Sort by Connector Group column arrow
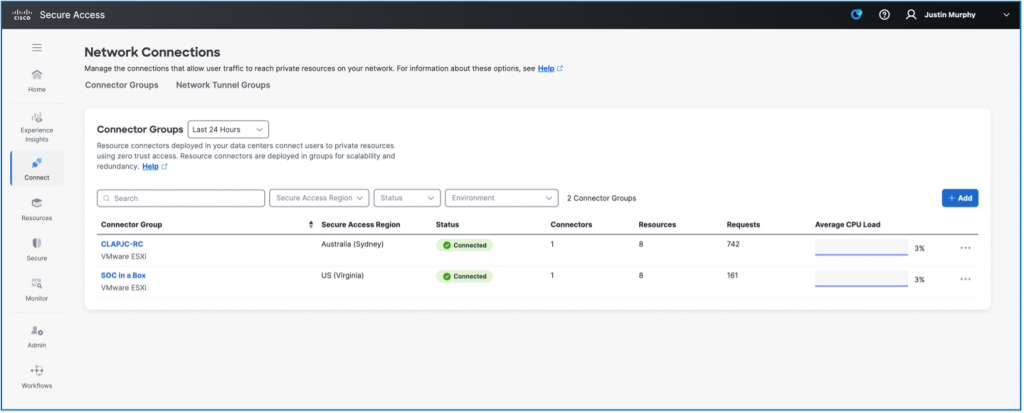 (x=311, y=225)
